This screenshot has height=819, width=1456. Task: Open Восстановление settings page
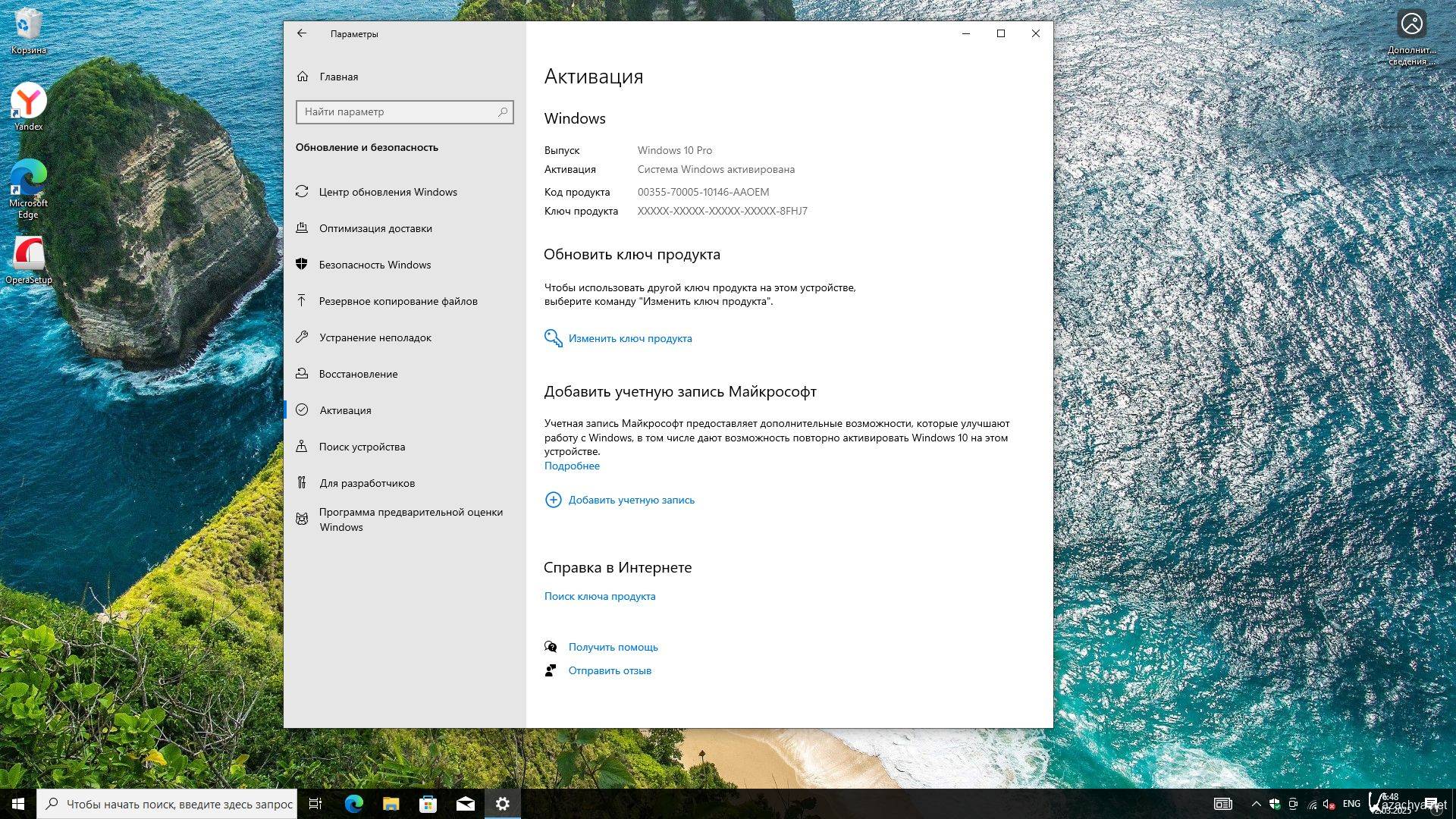[358, 374]
